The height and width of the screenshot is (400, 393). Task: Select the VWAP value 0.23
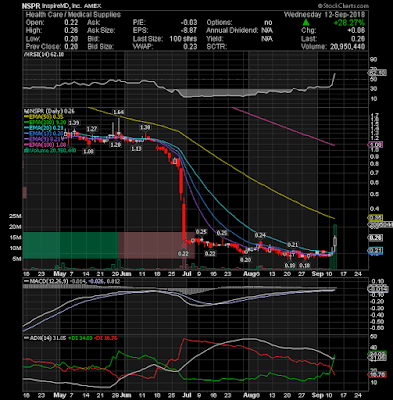(x=190, y=47)
